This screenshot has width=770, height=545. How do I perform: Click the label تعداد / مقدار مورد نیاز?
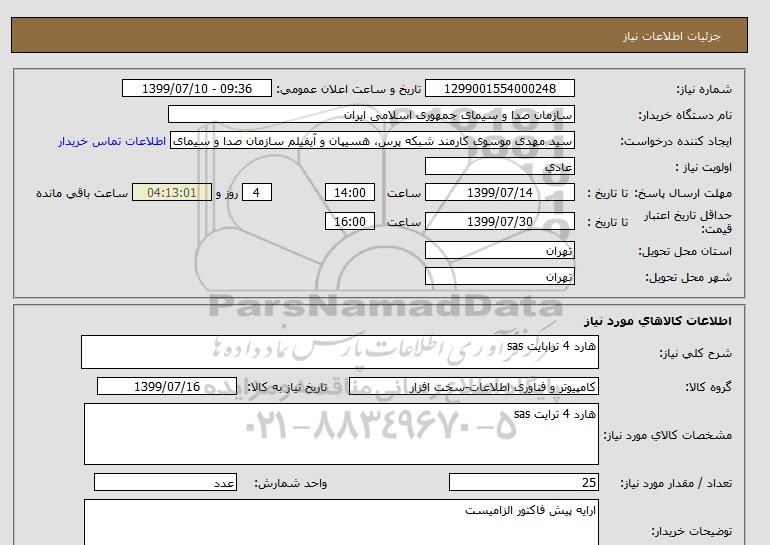676,483
